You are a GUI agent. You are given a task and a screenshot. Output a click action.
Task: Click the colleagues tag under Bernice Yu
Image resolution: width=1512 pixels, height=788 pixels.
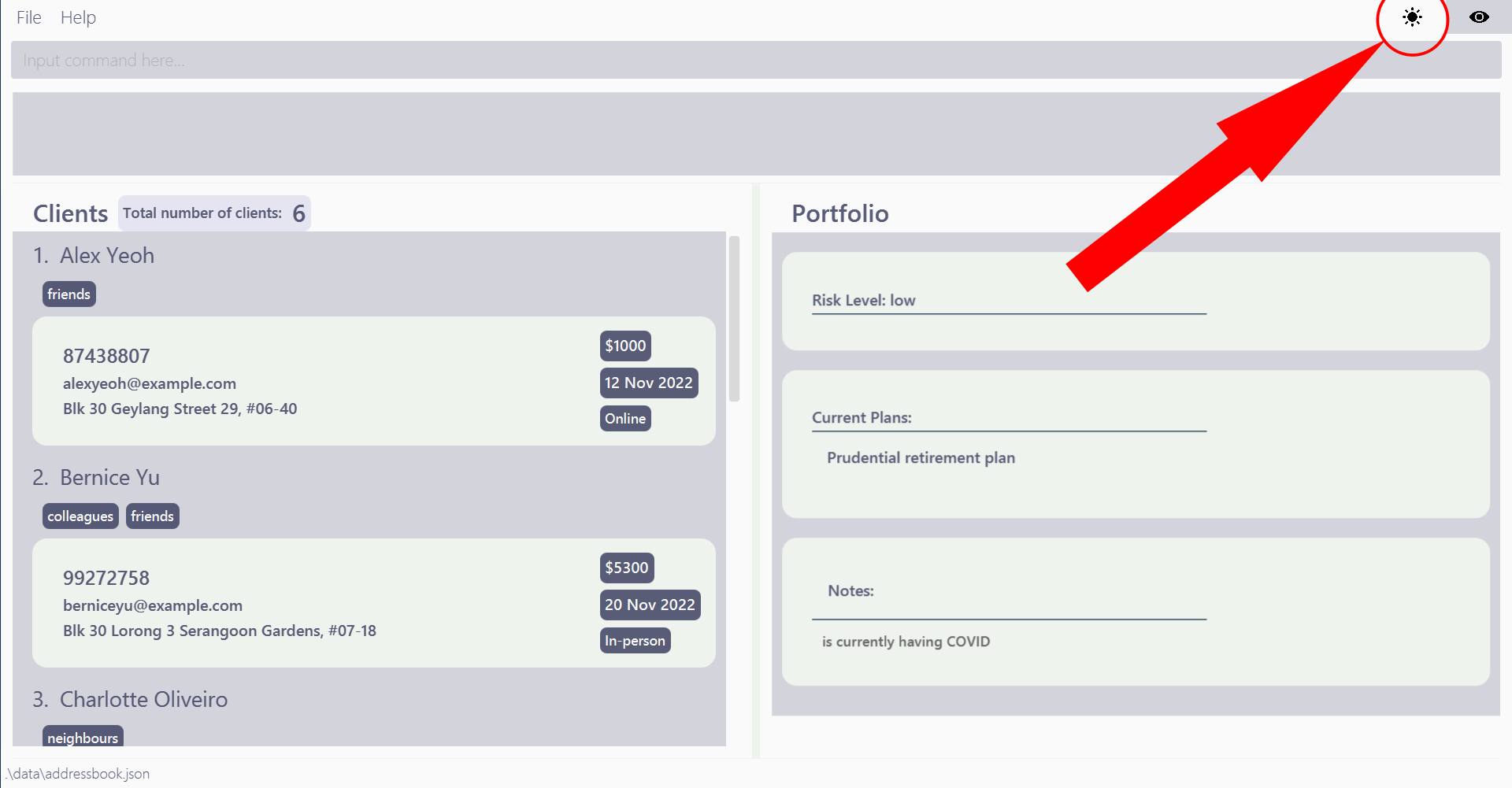click(x=80, y=516)
